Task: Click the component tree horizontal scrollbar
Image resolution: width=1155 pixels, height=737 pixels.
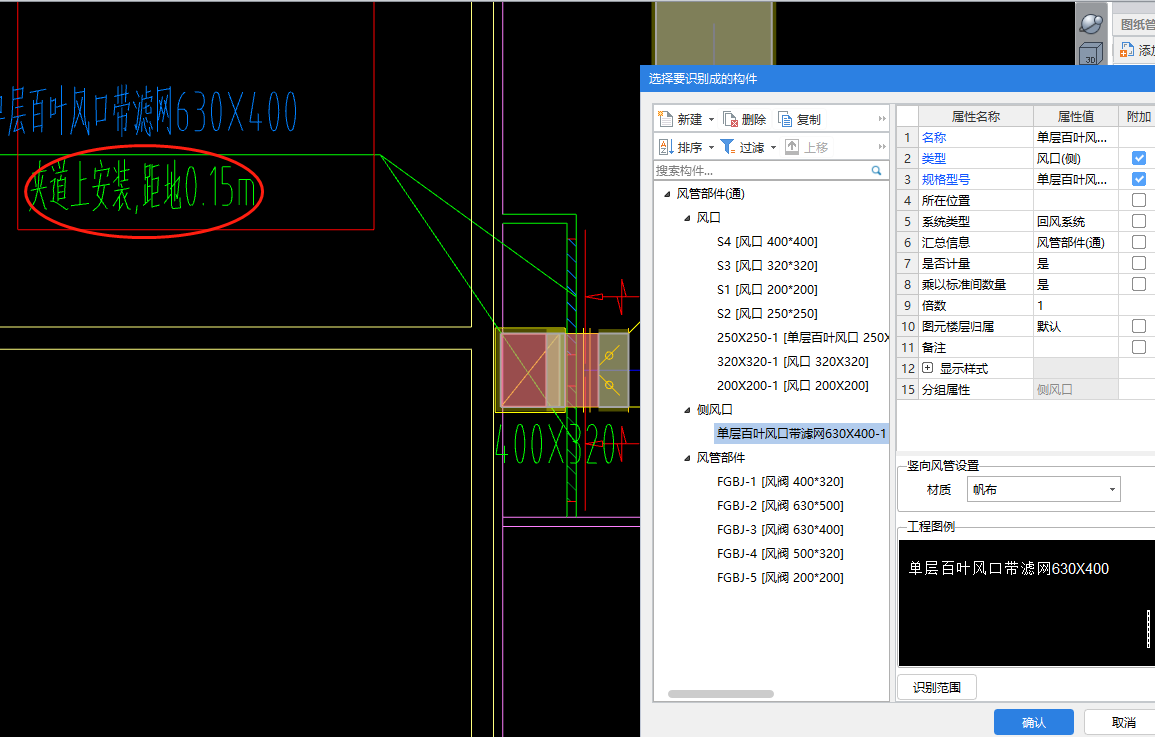Action: (720, 694)
